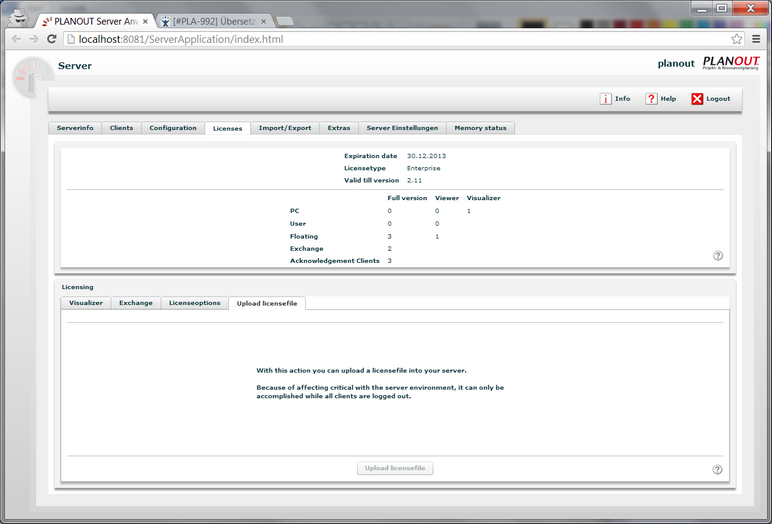Open the Chrome menu hamburger icon
The height and width of the screenshot is (524, 772).
click(x=756, y=39)
